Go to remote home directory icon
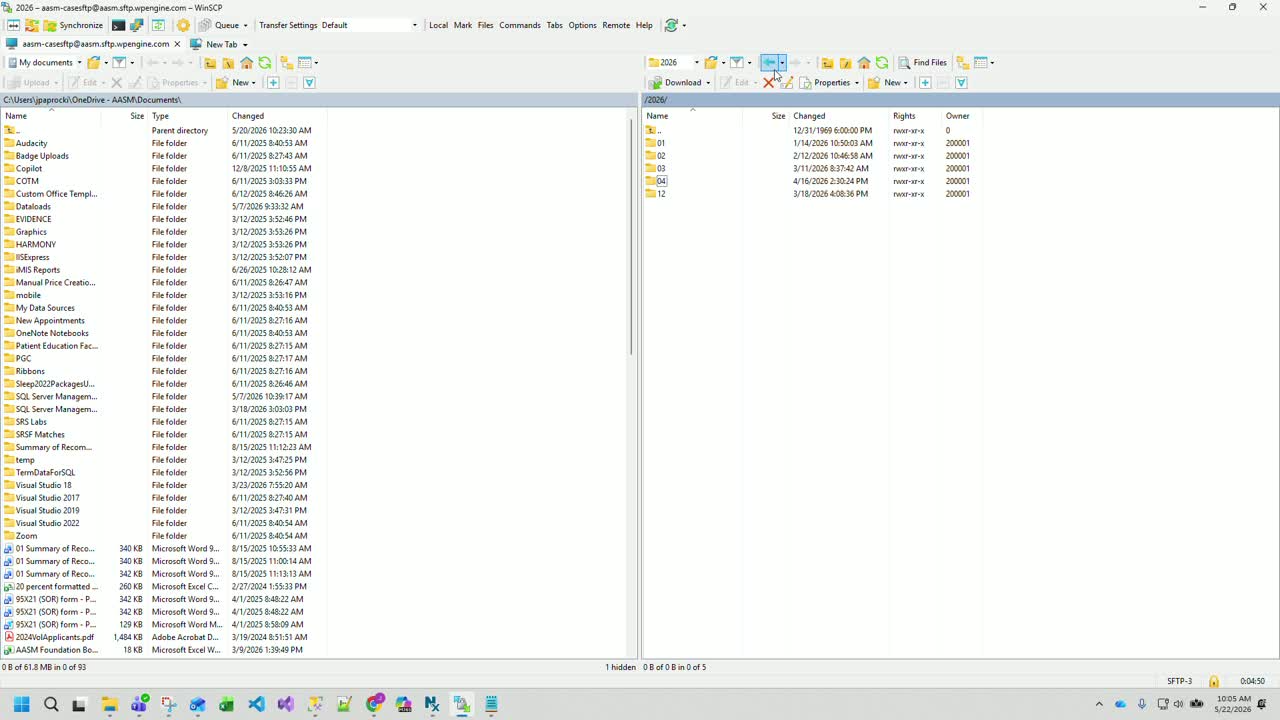This screenshot has width=1280, height=720. coord(864,63)
